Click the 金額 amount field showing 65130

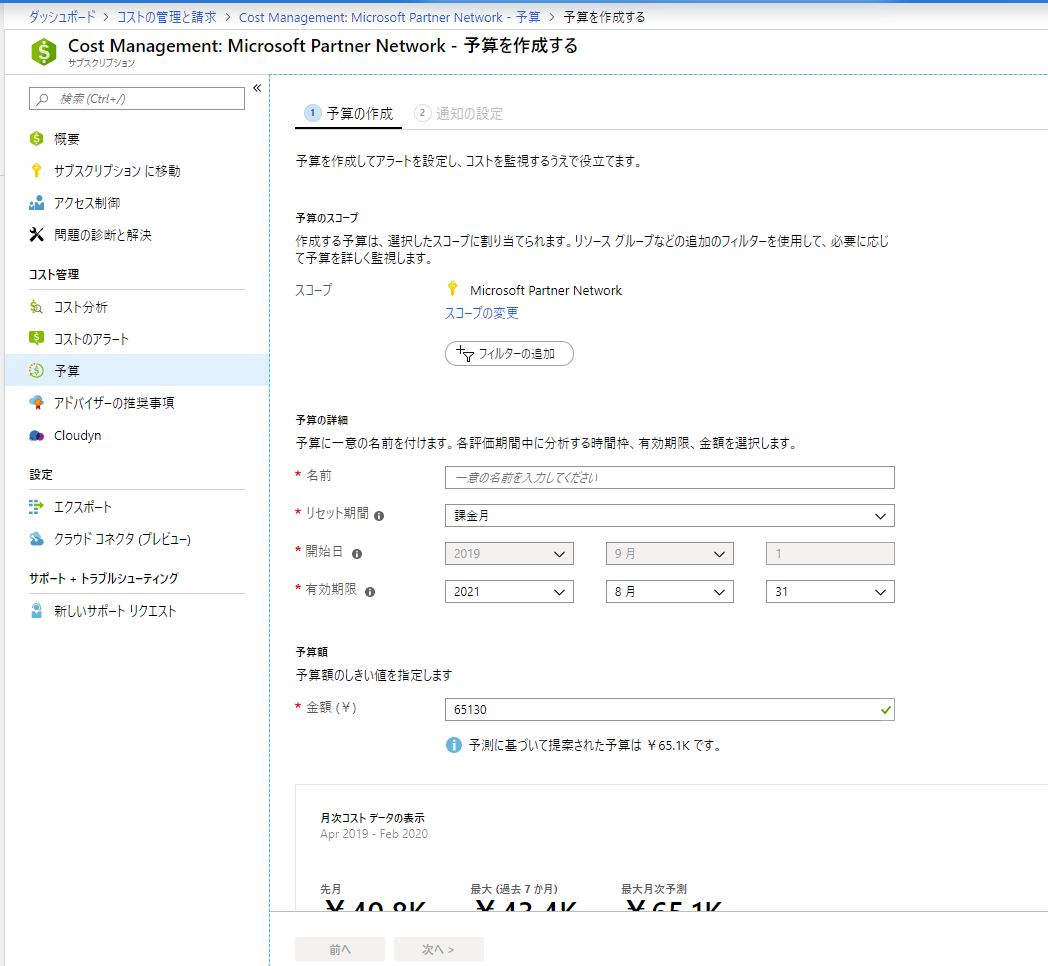coord(670,709)
